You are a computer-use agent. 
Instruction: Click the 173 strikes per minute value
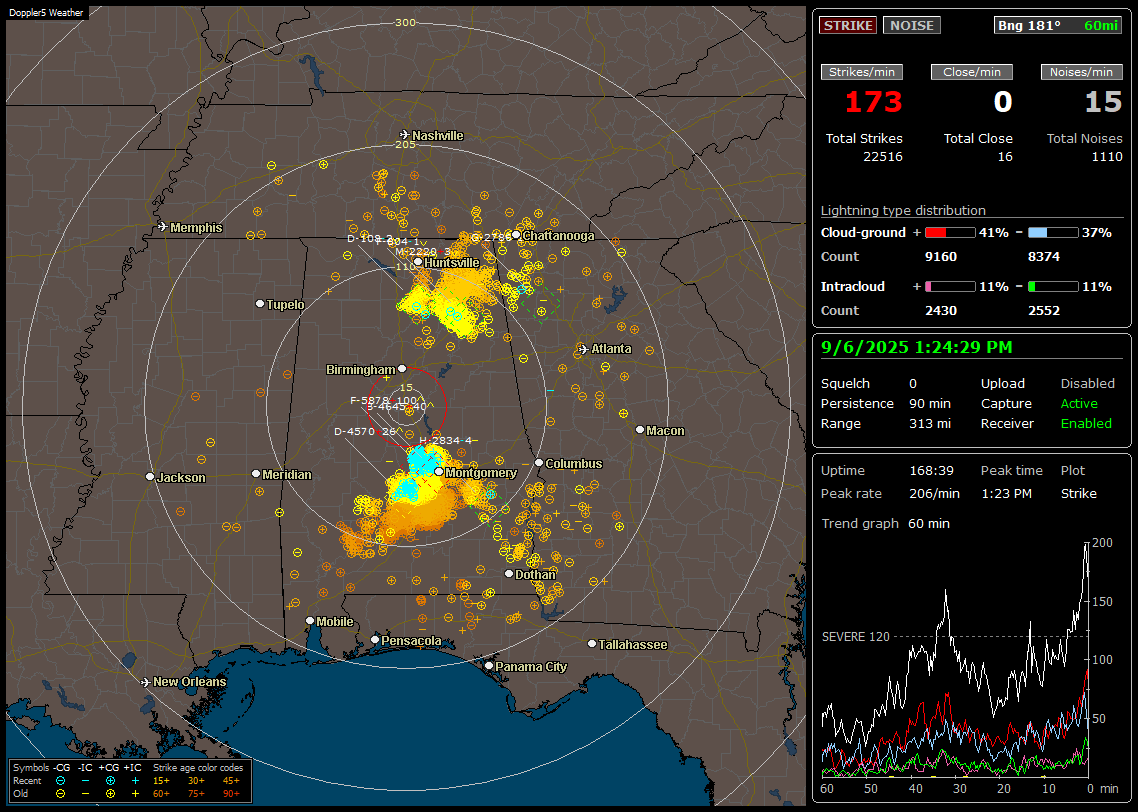(873, 102)
